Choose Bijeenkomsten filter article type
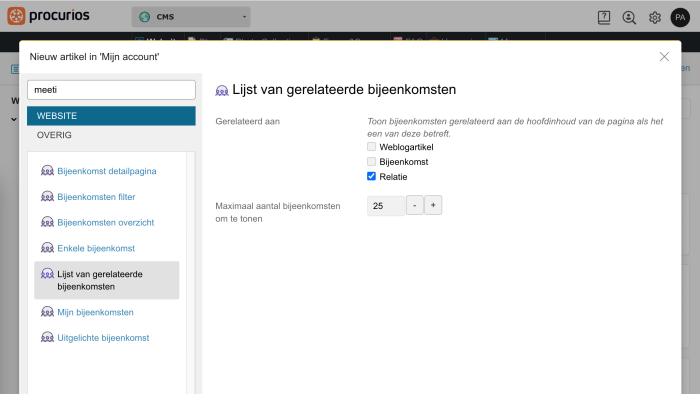 click(96, 197)
